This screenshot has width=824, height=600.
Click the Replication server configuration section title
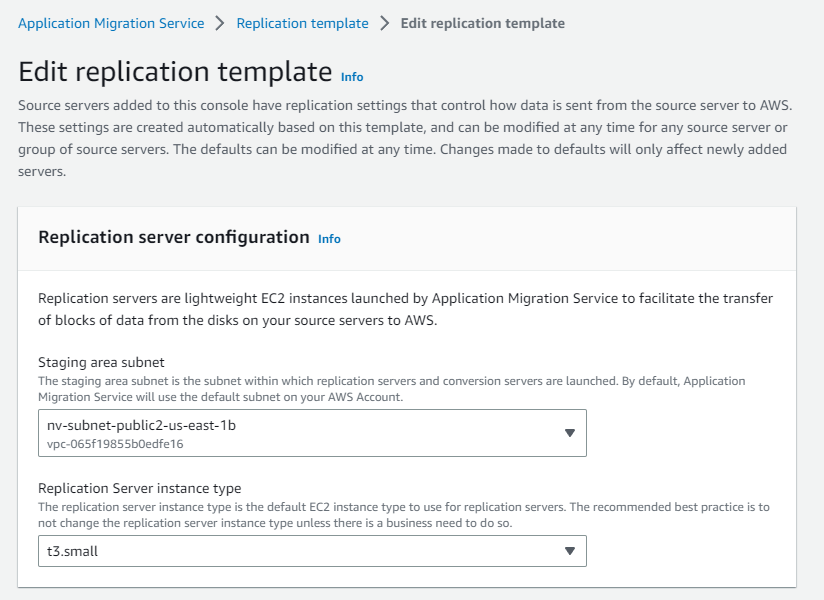173,237
